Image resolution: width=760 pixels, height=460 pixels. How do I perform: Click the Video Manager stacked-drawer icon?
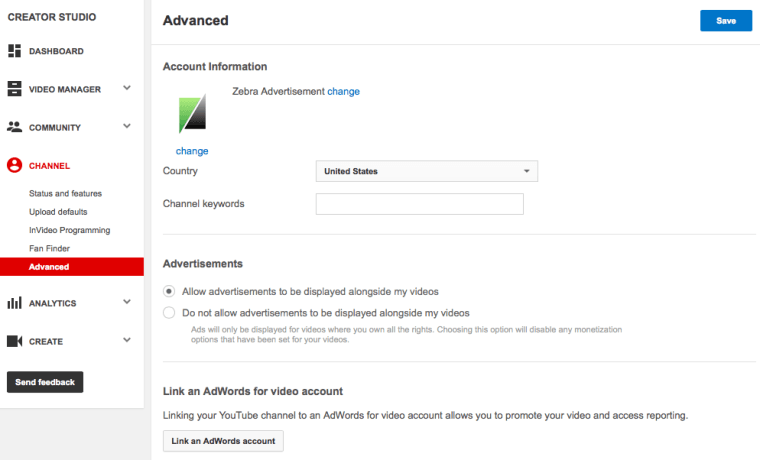click(x=15, y=89)
